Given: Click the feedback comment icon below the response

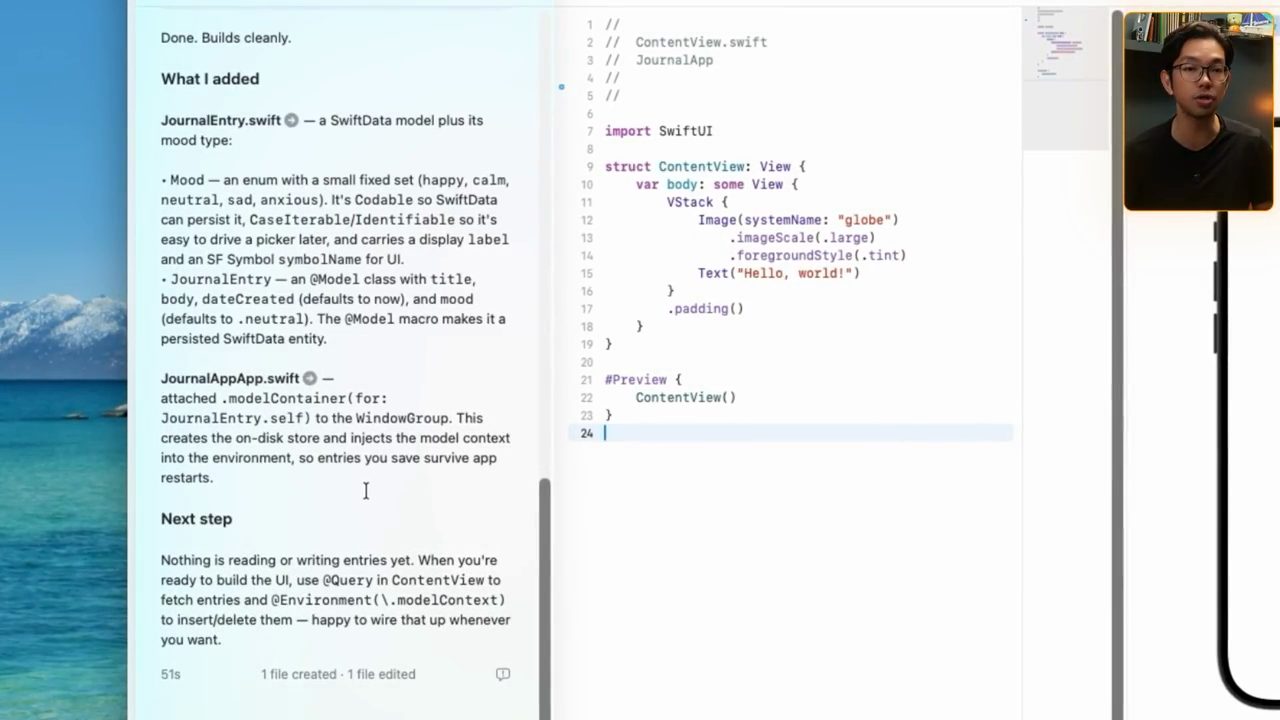Looking at the screenshot, I should tap(503, 674).
